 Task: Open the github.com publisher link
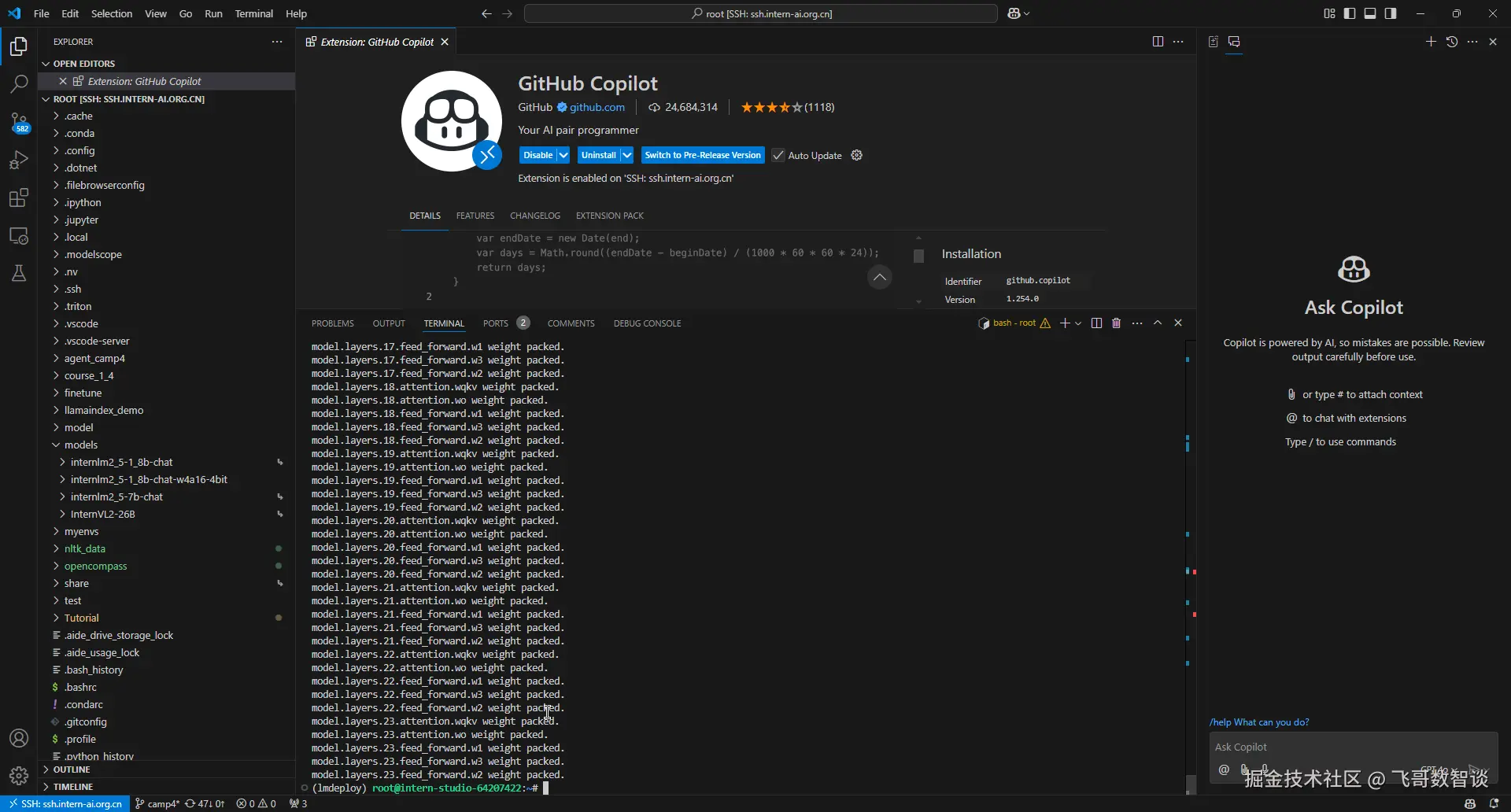(597, 107)
